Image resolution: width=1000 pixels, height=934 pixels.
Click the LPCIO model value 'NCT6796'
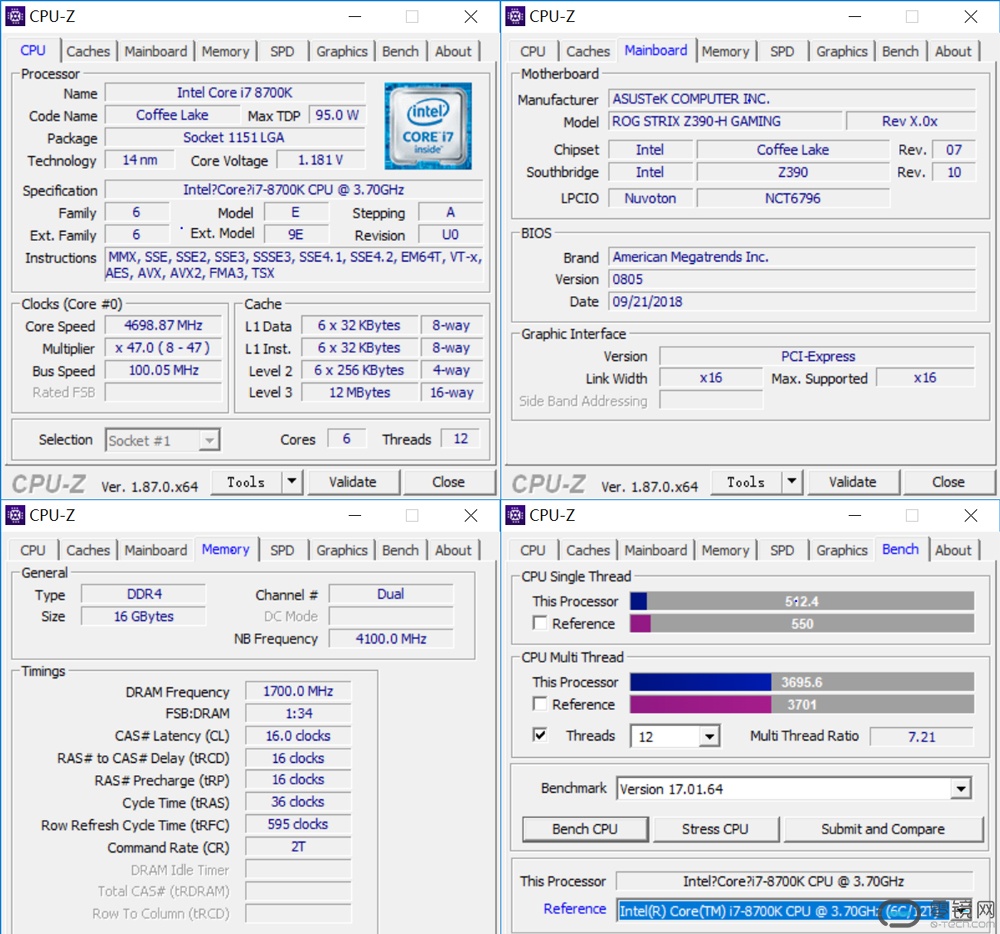793,198
